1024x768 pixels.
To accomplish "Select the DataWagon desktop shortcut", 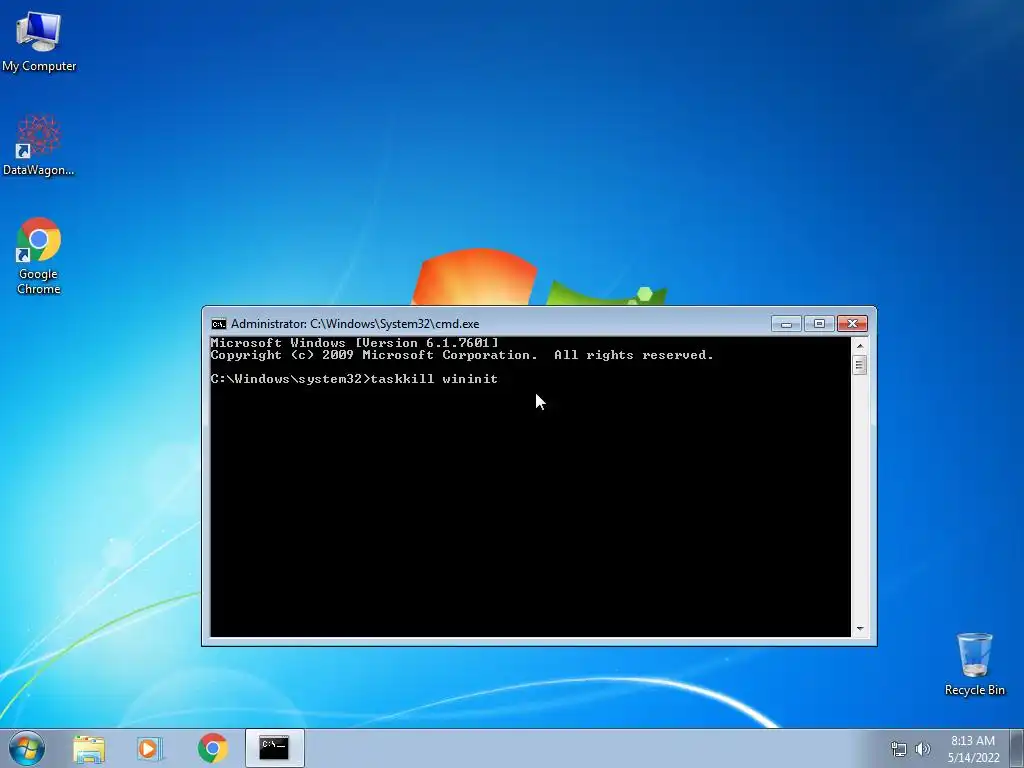I will click(x=39, y=145).
